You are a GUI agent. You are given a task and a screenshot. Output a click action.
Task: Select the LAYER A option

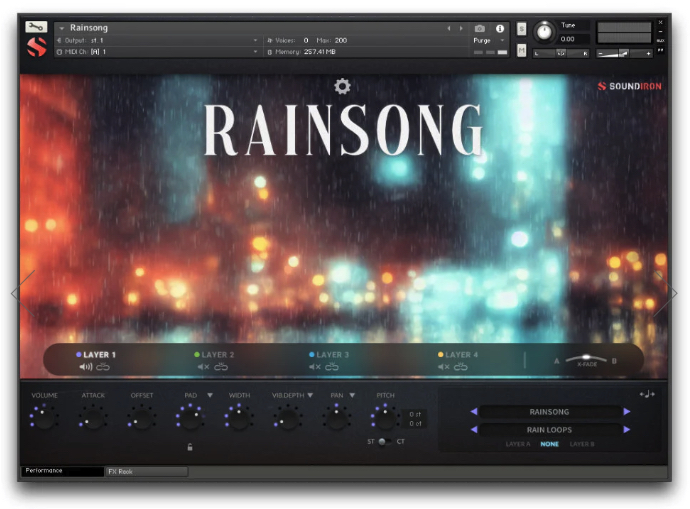[518, 444]
